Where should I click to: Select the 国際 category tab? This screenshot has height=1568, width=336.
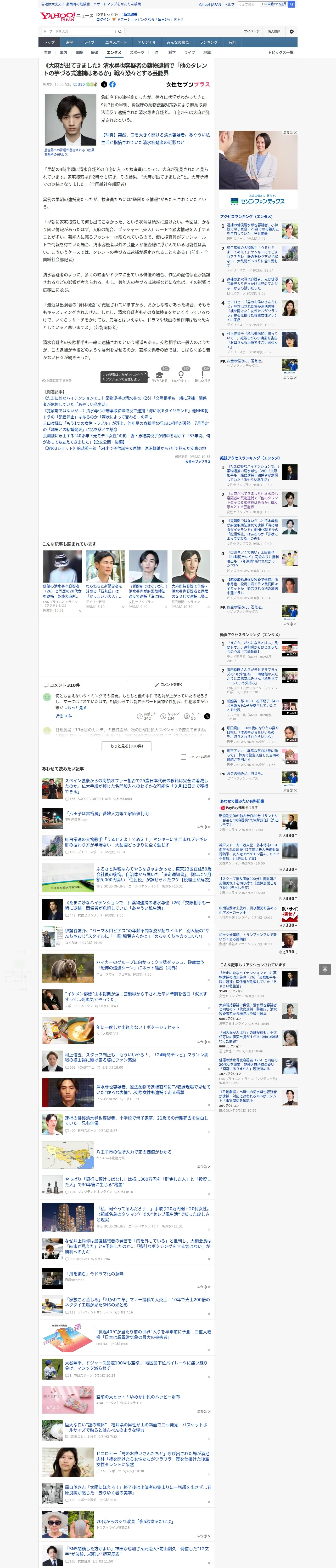click(x=79, y=52)
